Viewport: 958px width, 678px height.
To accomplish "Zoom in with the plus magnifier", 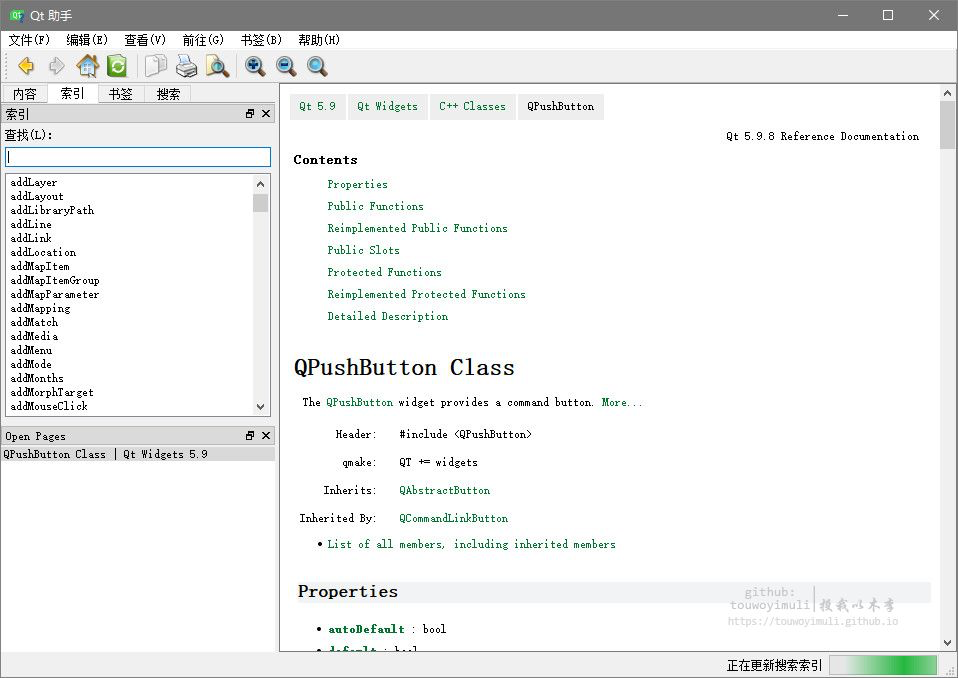I will coord(255,66).
